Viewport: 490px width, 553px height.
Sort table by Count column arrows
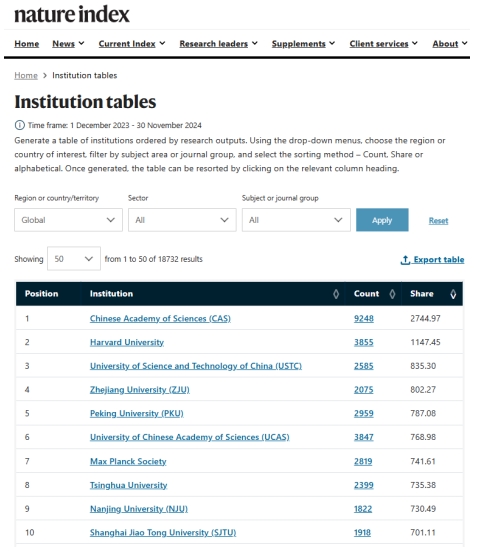392,294
